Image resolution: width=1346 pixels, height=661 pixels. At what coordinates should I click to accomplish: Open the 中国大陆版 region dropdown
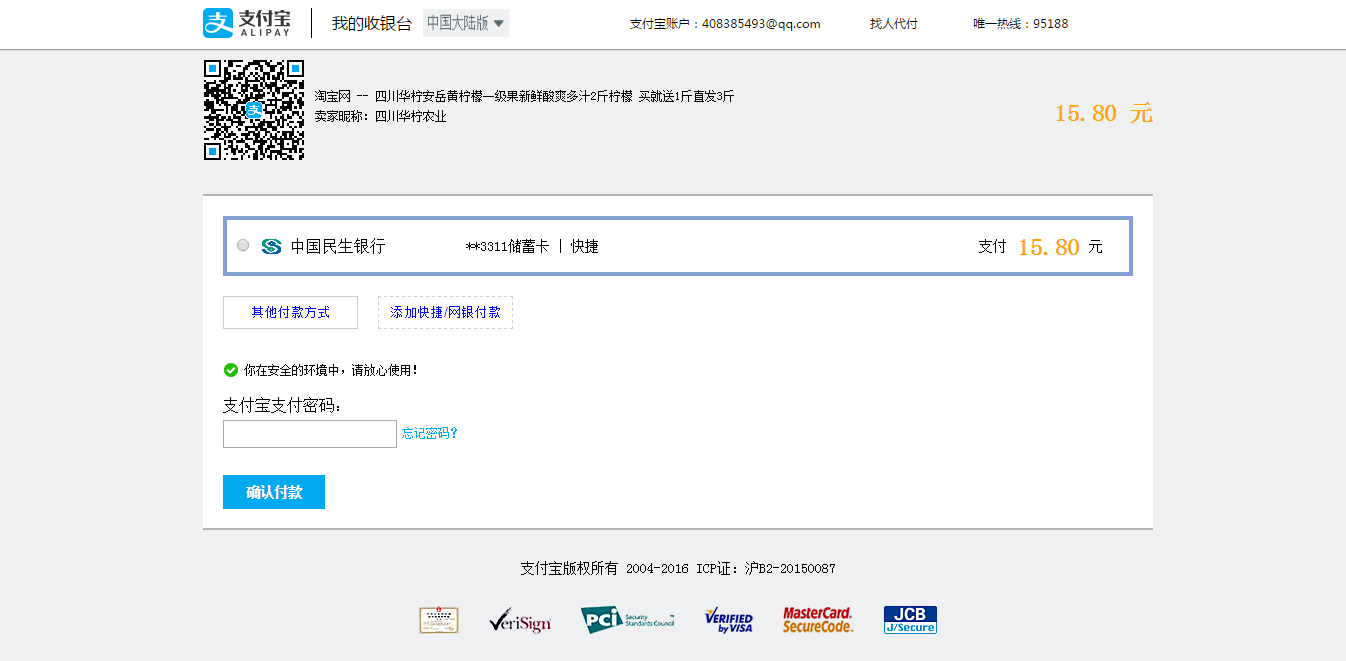click(466, 23)
